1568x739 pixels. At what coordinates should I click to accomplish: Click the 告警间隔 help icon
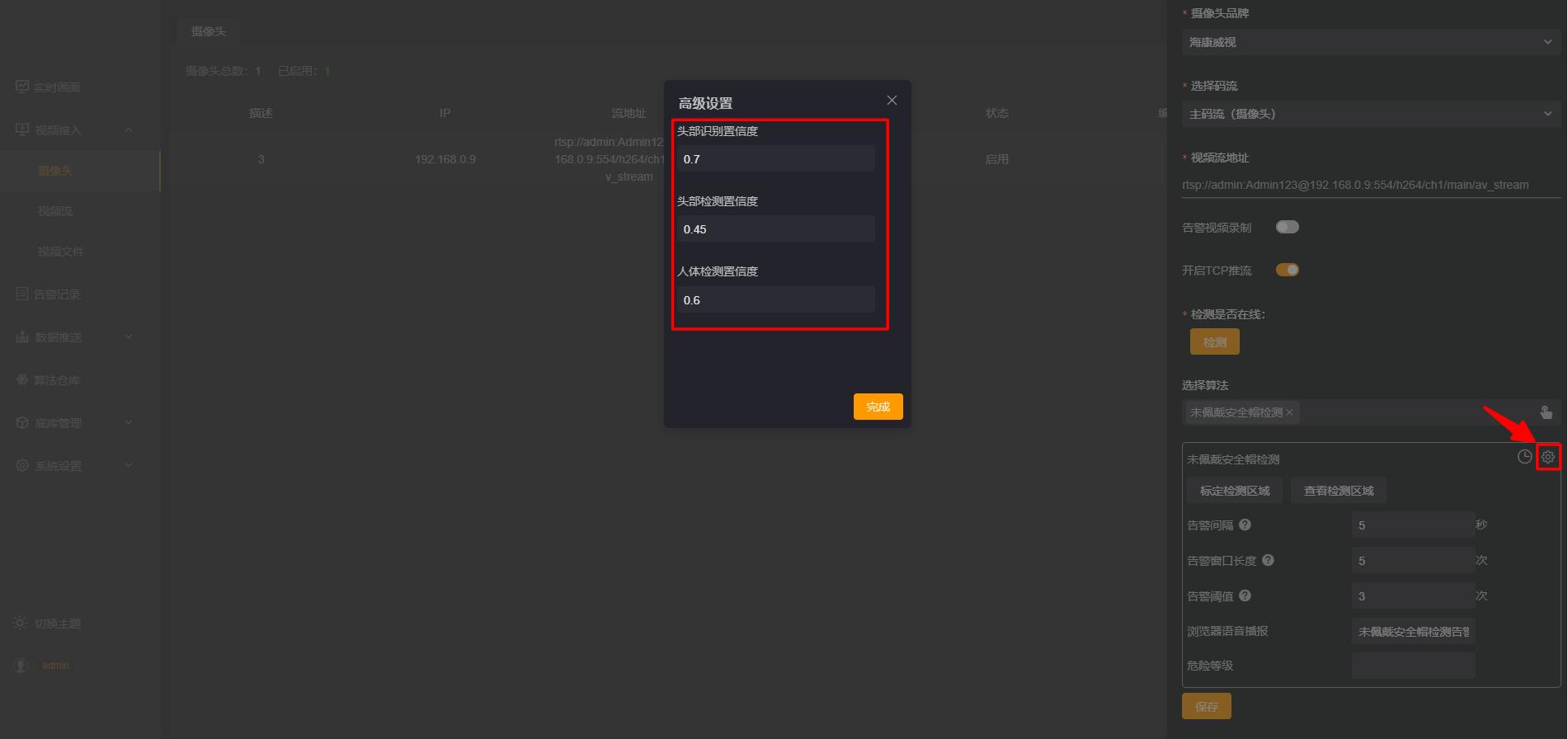pos(1245,525)
